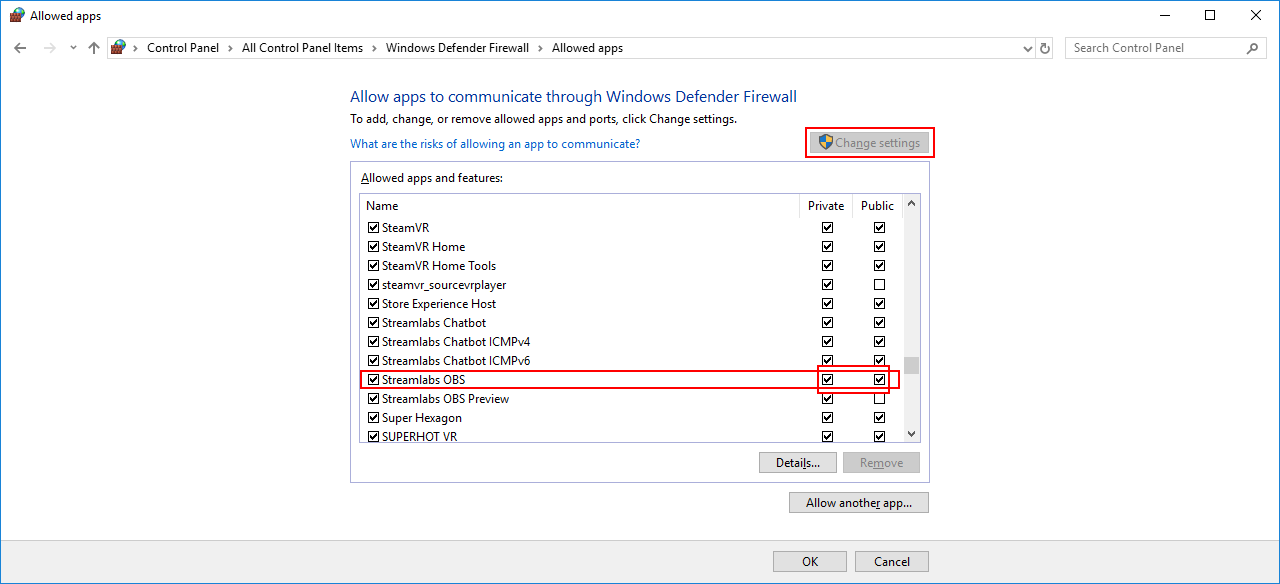Image resolution: width=1280 pixels, height=584 pixels.
Task: Select the Streamlabs Chatbot ICMPv6 row
Action: (x=631, y=361)
